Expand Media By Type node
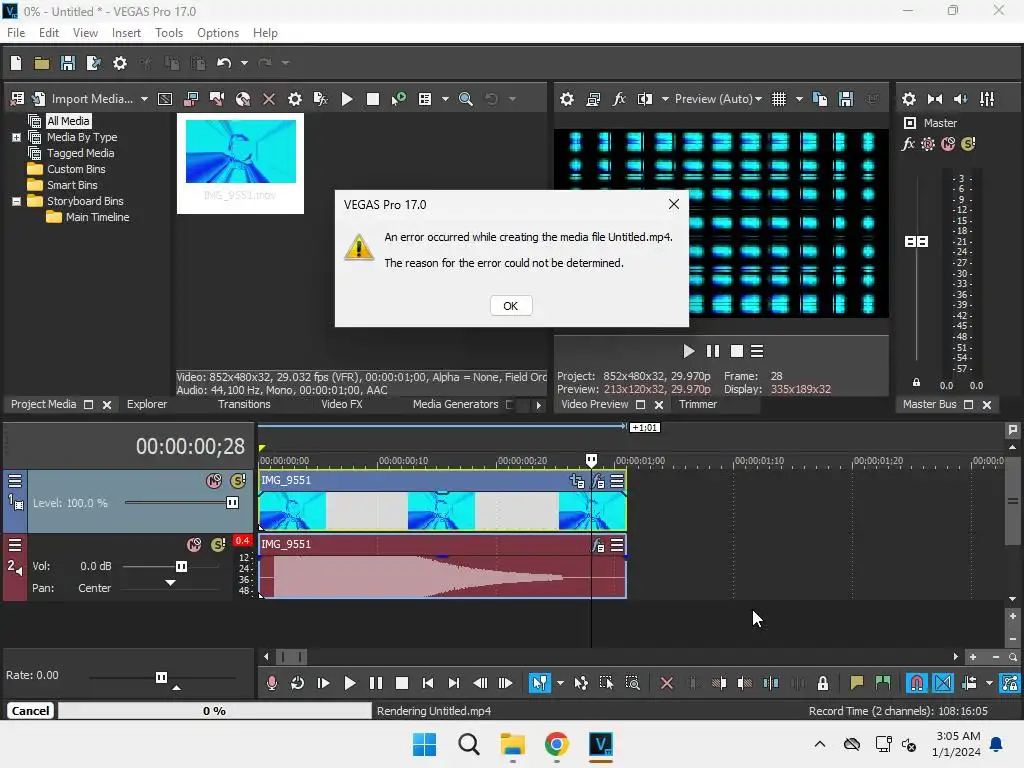 [x=16, y=137]
